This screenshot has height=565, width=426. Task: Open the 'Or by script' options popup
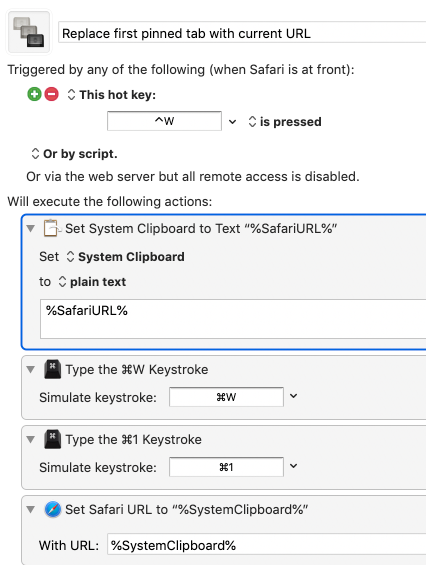(x=74, y=154)
